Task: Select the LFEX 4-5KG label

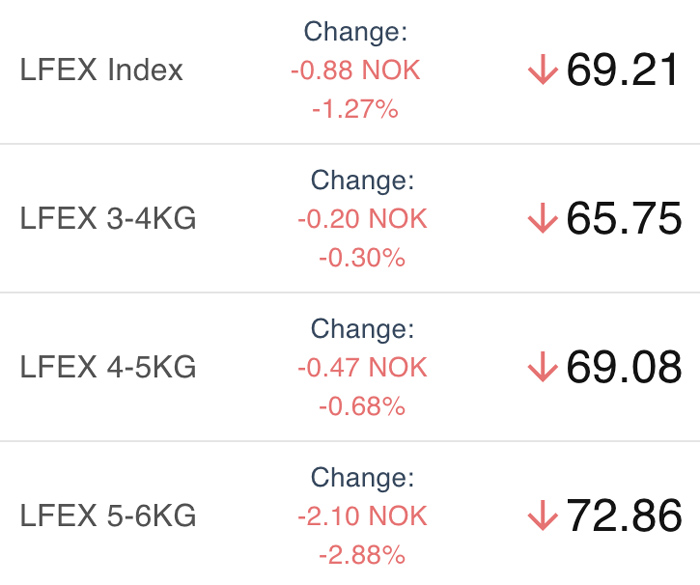Action: (108, 367)
